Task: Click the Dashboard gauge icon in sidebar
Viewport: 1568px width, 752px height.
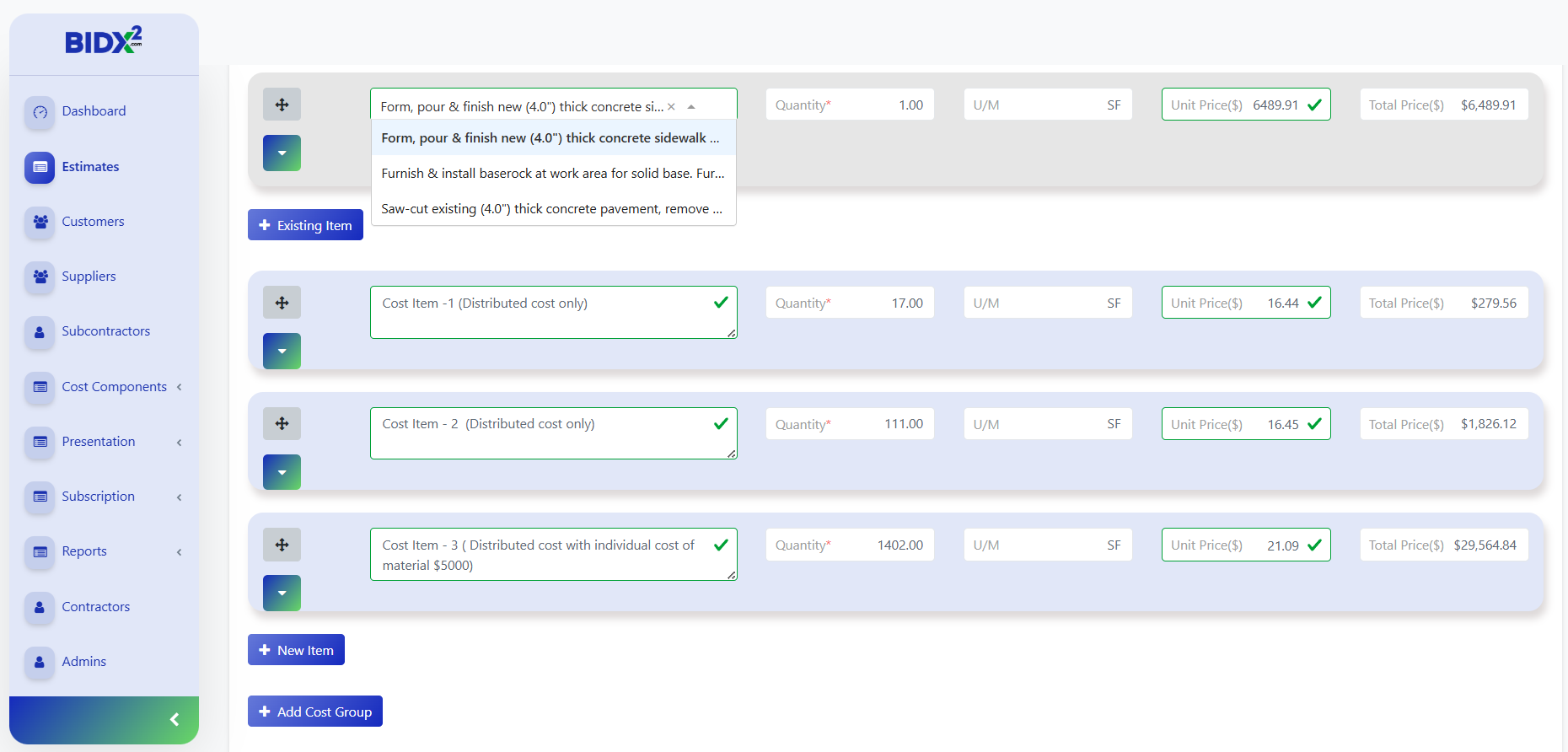Action: [40, 112]
